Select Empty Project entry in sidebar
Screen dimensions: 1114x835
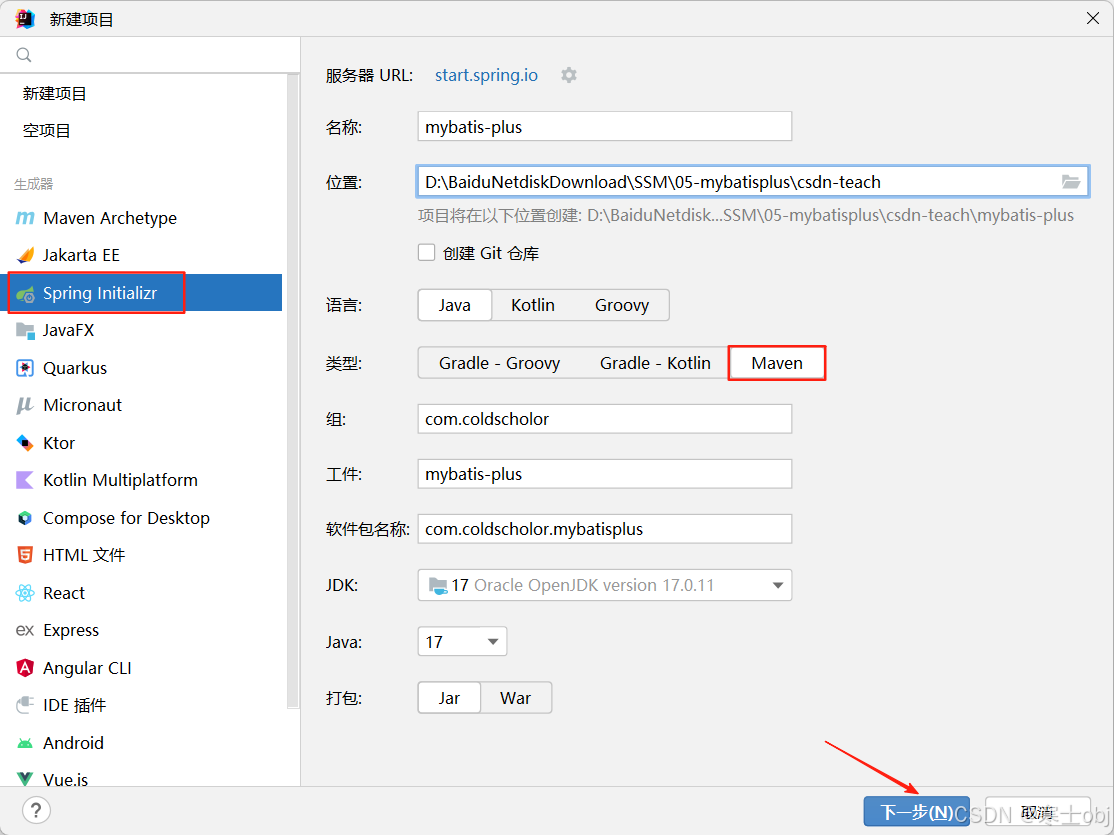pos(47,131)
